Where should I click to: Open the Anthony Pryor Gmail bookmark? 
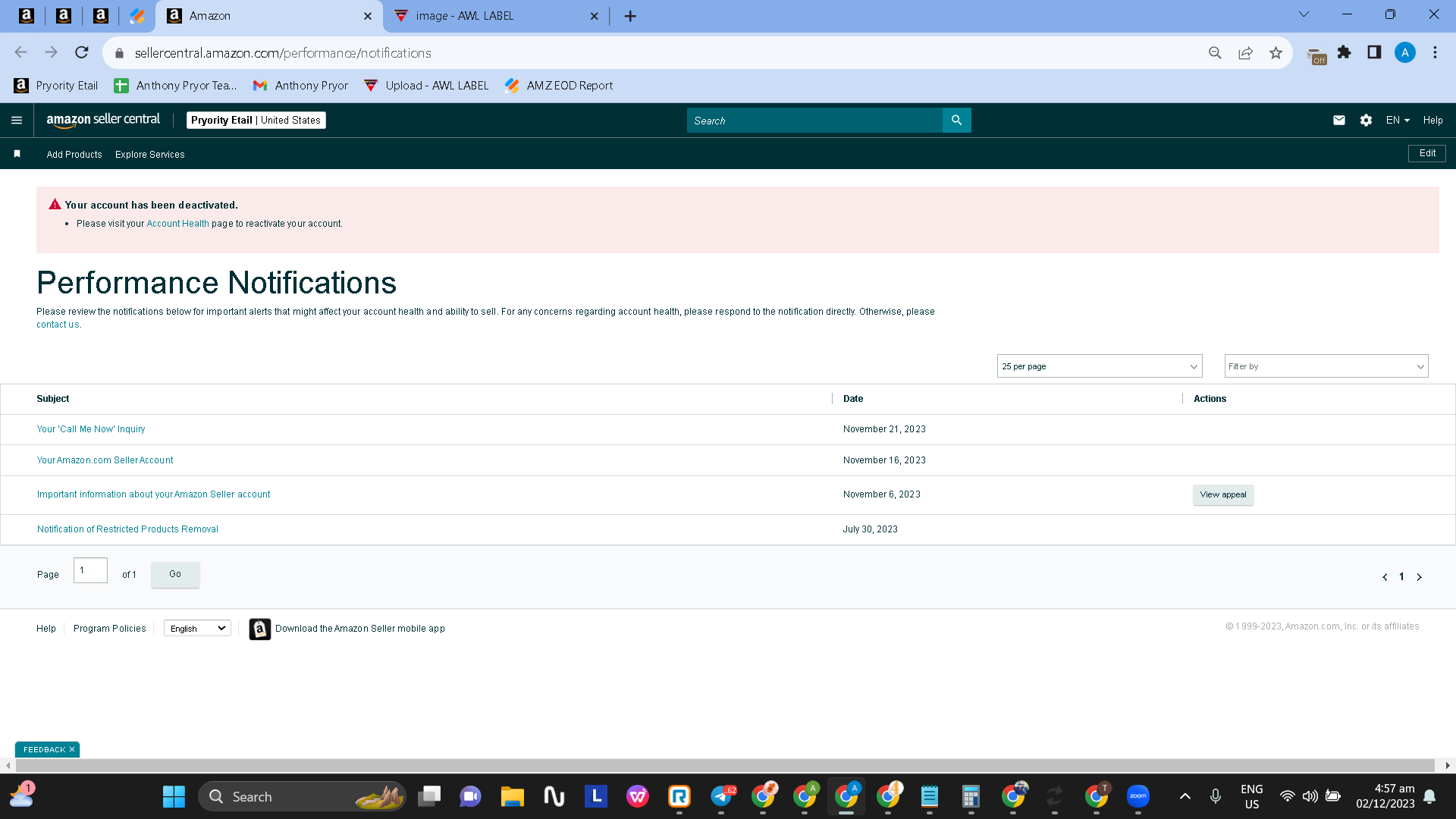[301, 86]
